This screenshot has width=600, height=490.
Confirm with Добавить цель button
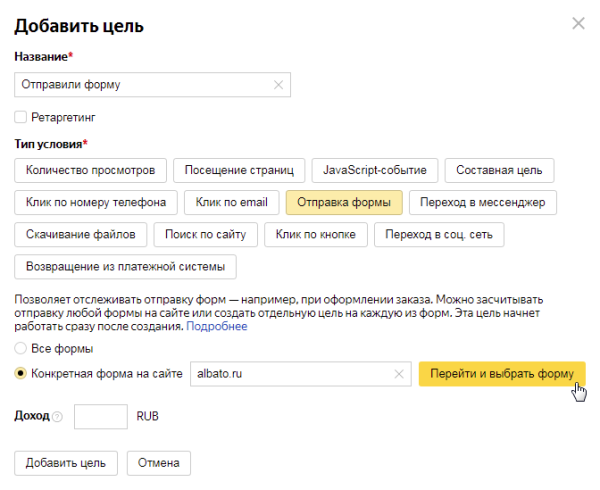pos(66,463)
